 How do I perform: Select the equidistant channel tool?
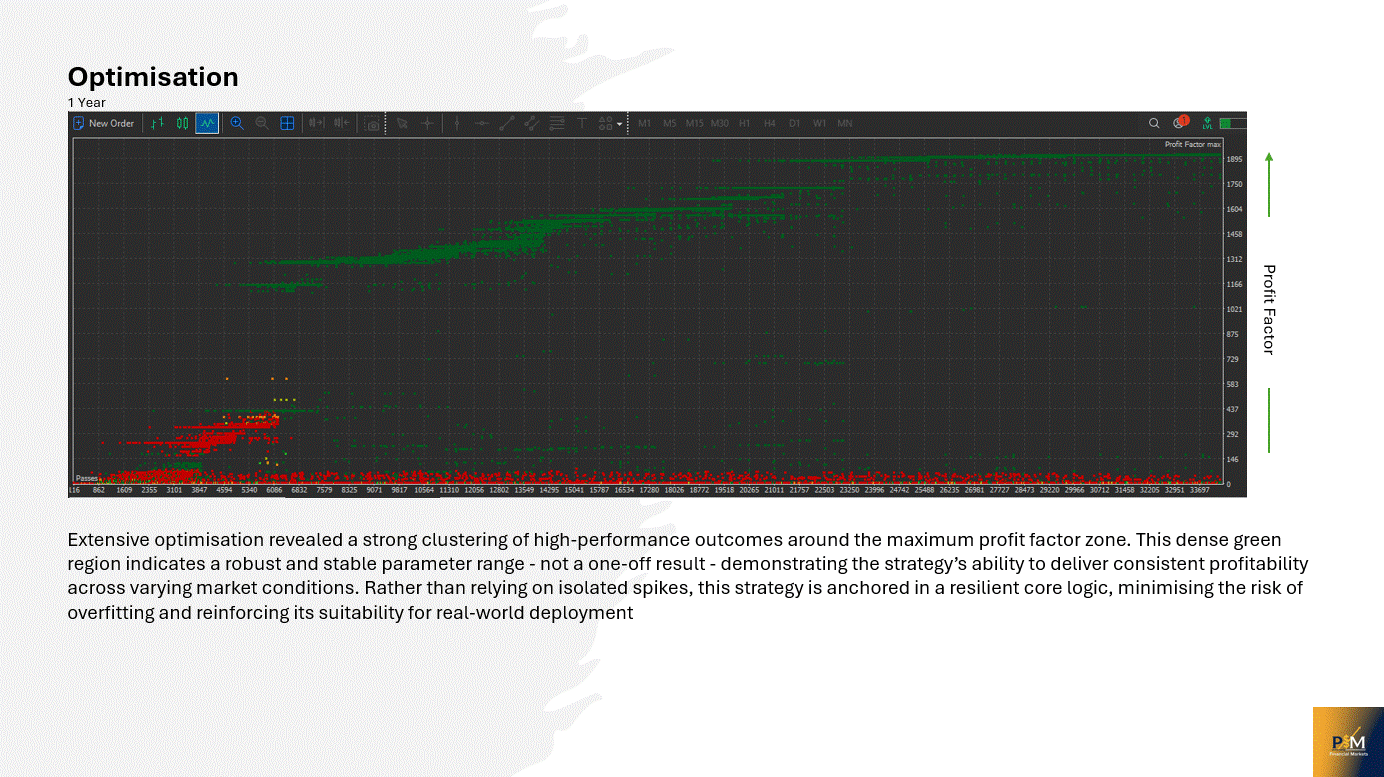(x=532, y=123)
